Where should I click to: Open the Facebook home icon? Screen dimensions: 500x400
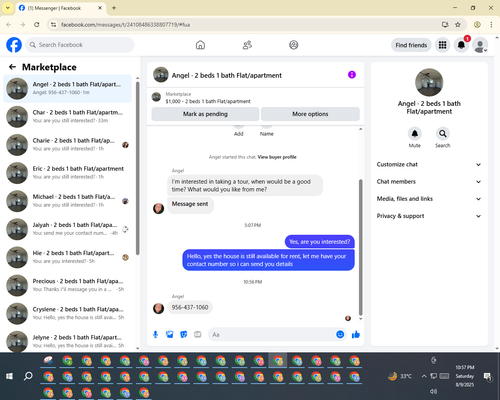point(200,45)
